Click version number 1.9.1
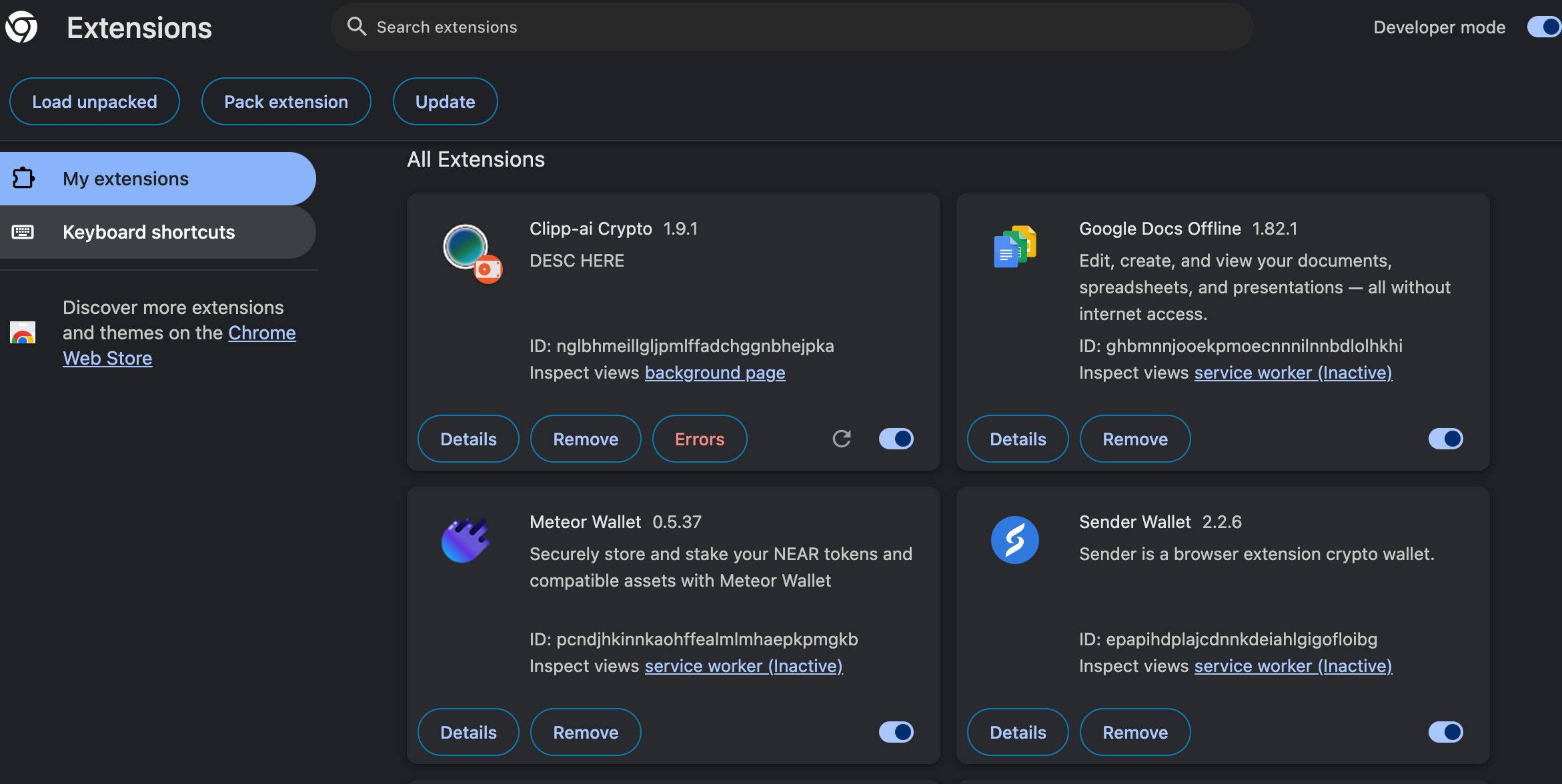The height and width of the screenshot is (784, 1562). tap(680, 229)
